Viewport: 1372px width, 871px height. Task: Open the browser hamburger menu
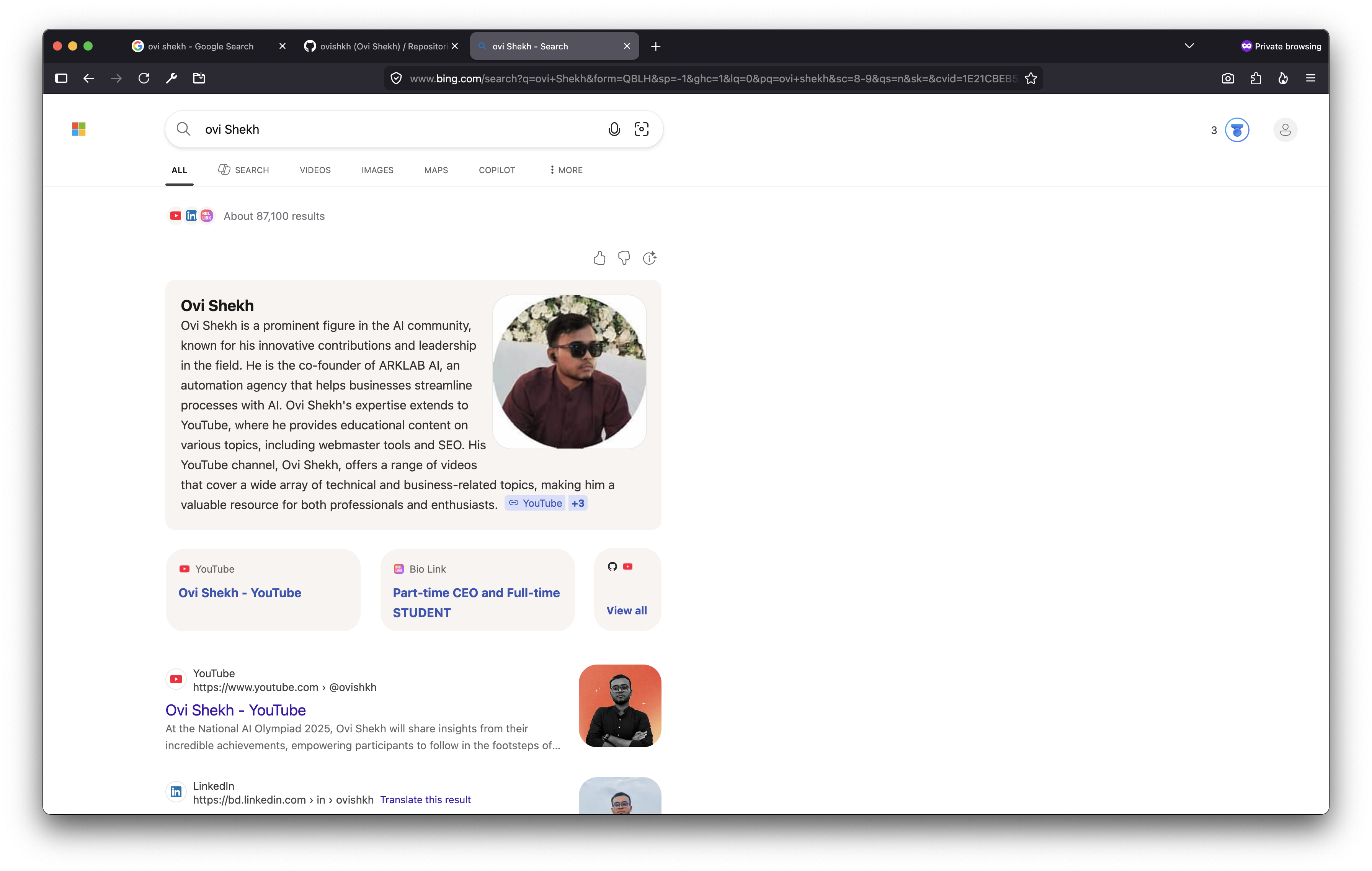[1310, 78]
